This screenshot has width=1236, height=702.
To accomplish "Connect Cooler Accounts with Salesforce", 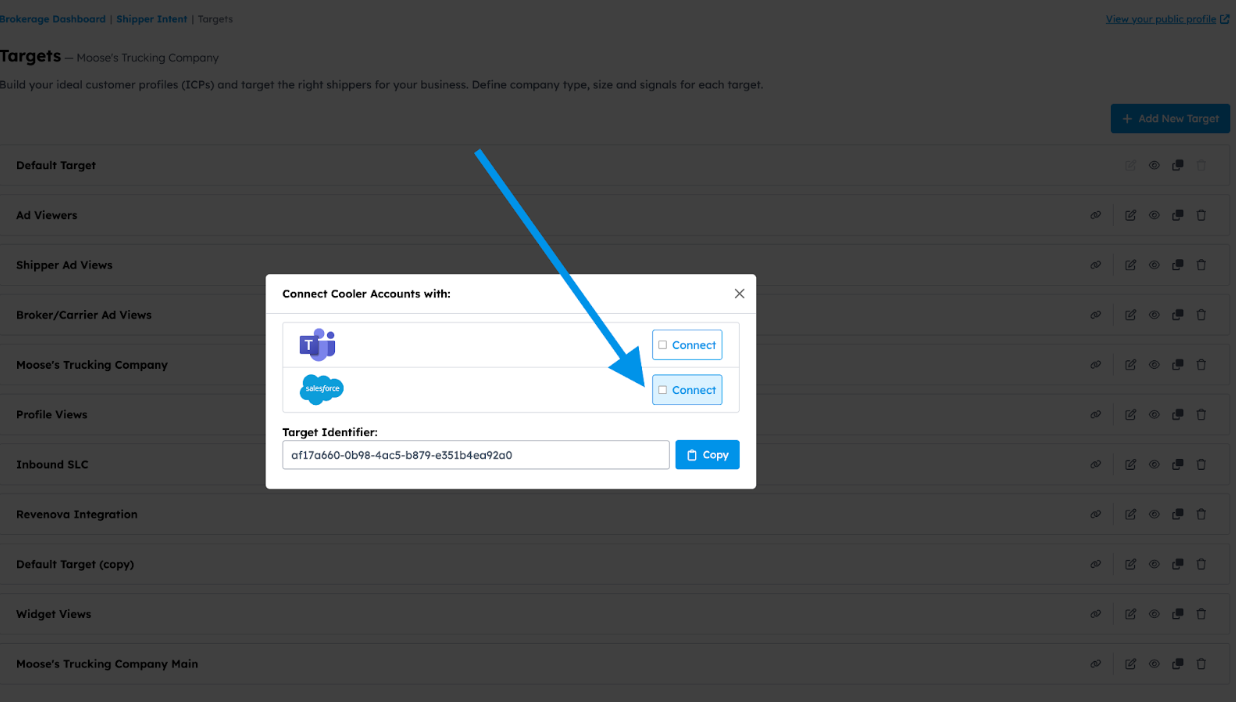I will (687, 390).
